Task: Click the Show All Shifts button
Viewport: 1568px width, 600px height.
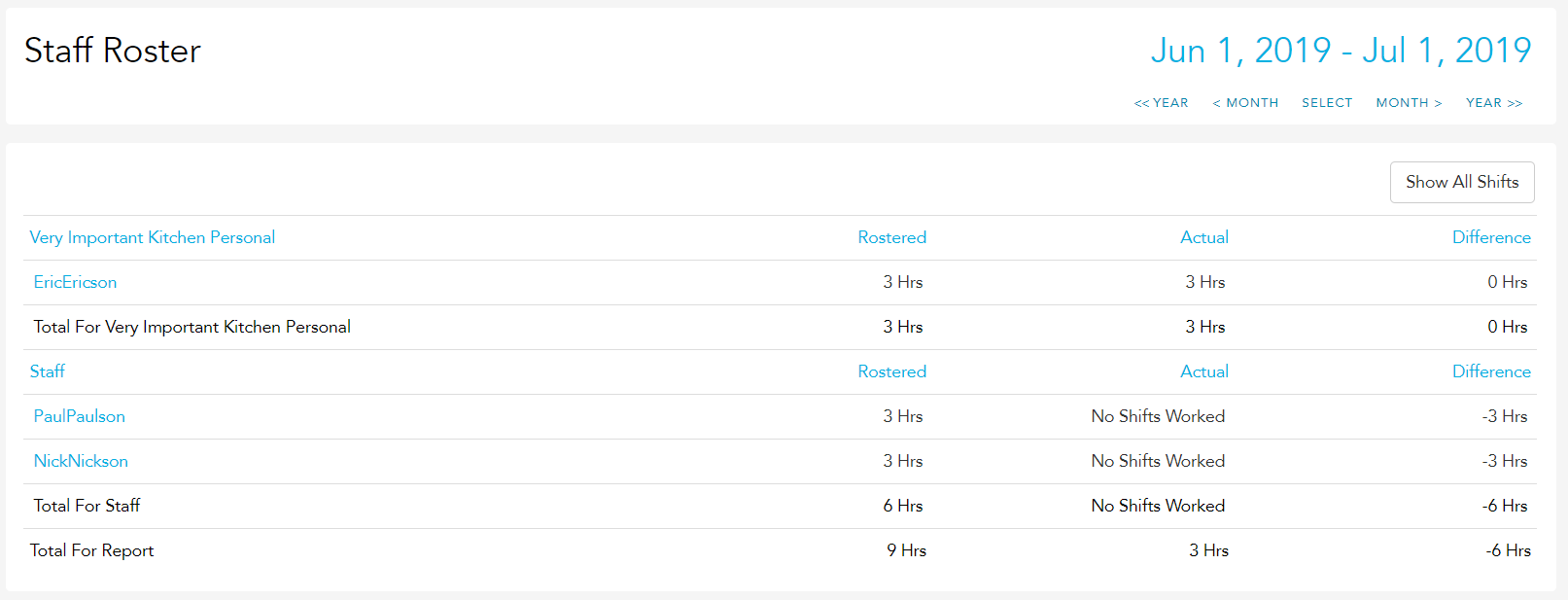Action: tap(1462, 182)
